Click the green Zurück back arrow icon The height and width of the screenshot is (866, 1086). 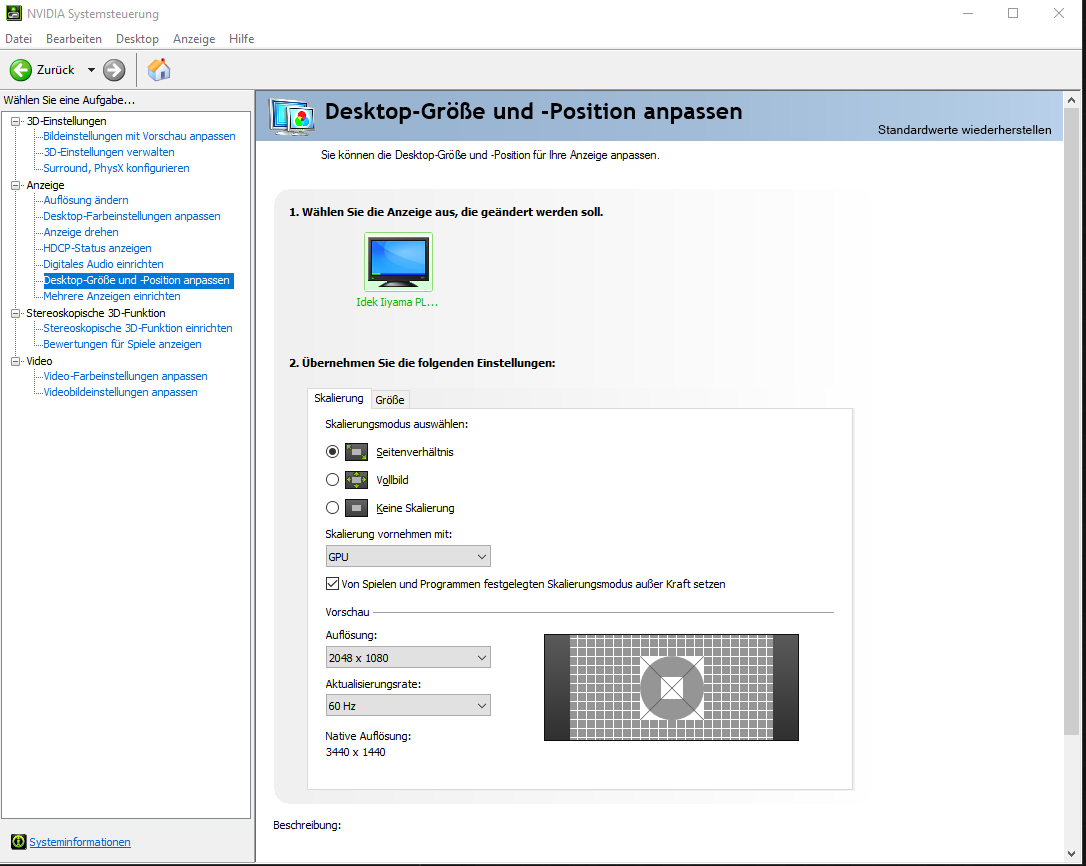[x=21, y=70]
